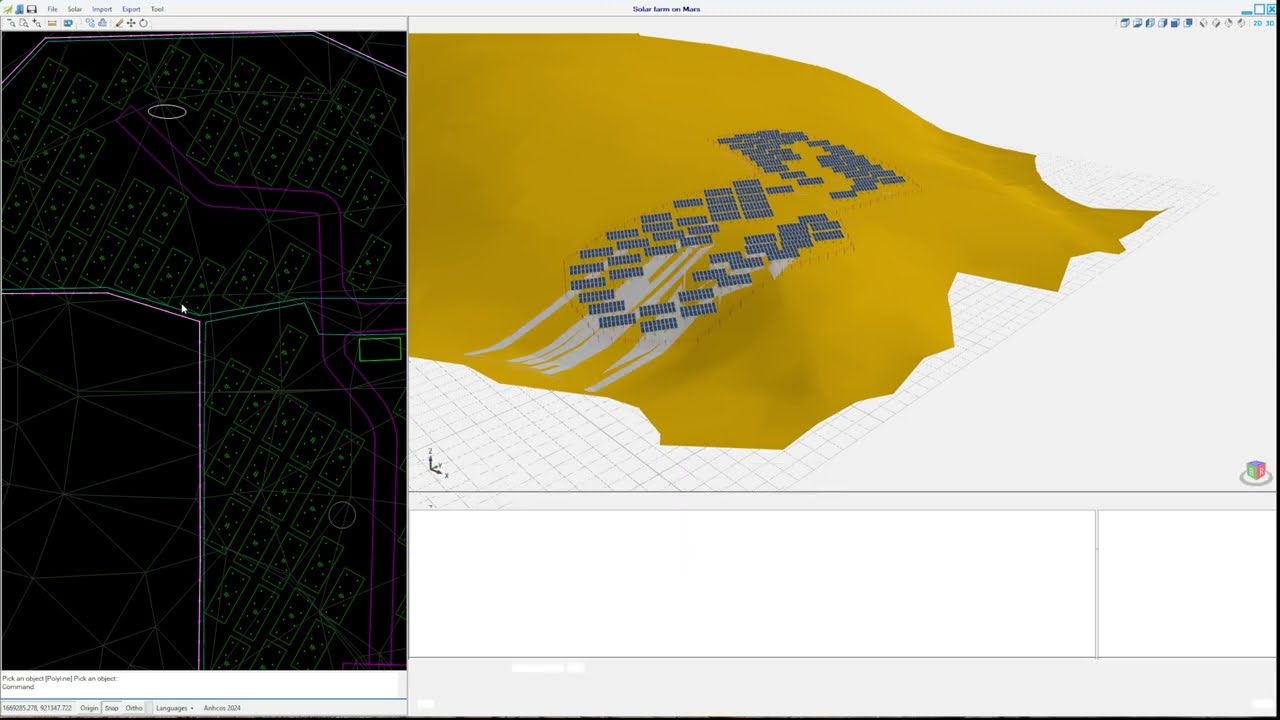
Task: Select the pencil edit tool
Action: coord(119,23)
